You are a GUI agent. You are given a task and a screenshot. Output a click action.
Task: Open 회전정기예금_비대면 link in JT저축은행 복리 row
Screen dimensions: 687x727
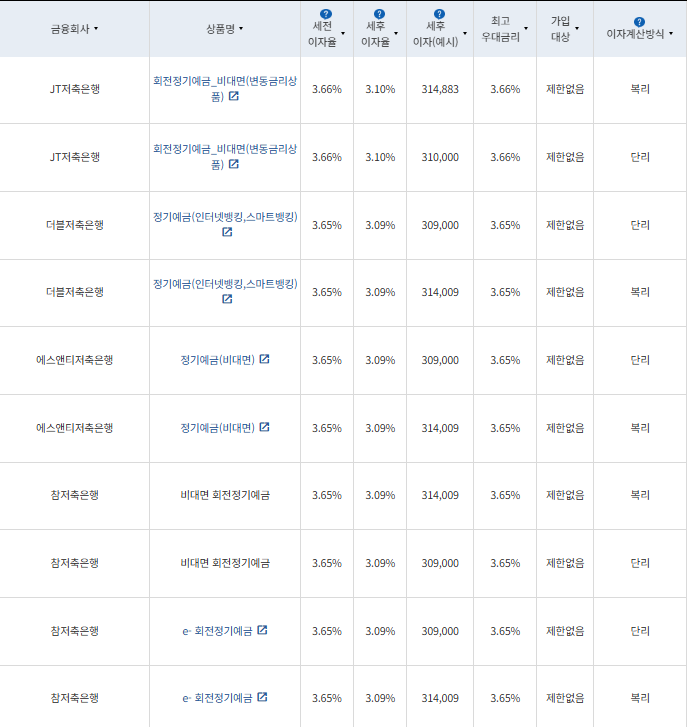pyautogui.click(x=225, y=88)
